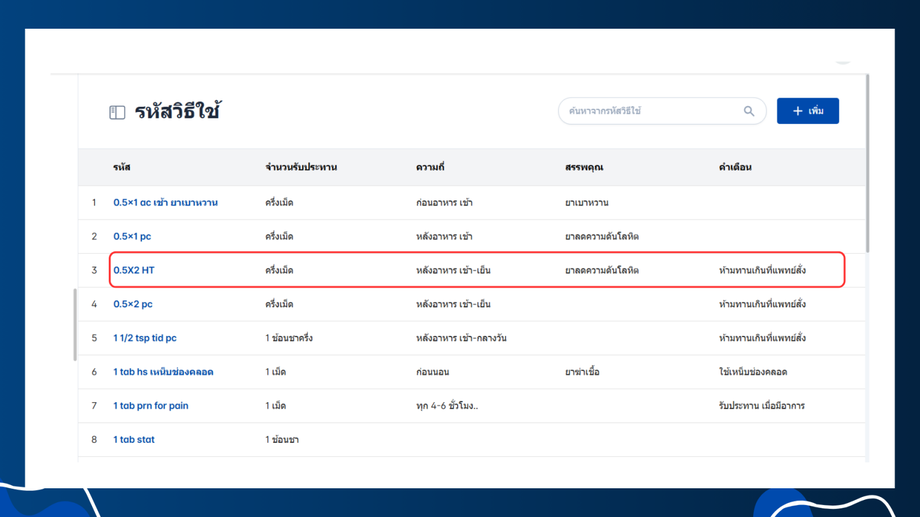
Task: Click รับประทาน เมื่อมีอาการ warning cell
Action: pyautogui.click(x=762, y=406)
